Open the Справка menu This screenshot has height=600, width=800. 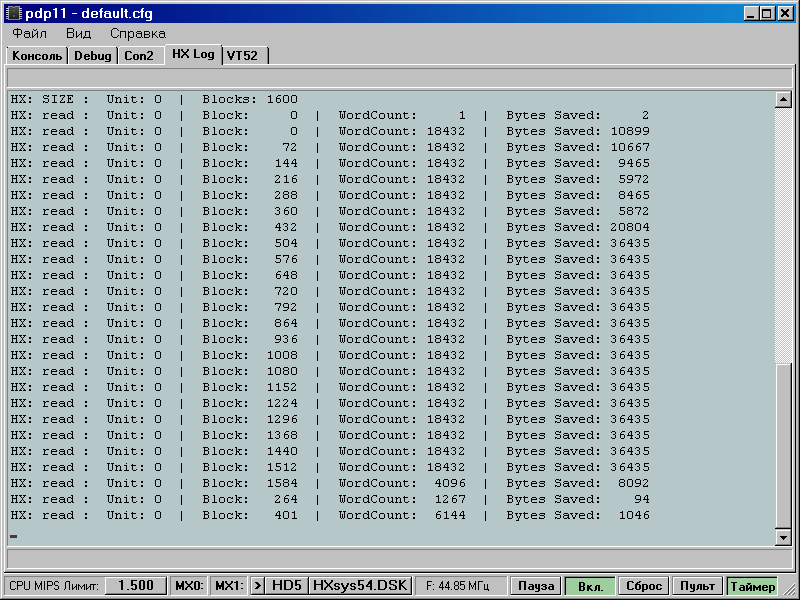coord(138,33)
